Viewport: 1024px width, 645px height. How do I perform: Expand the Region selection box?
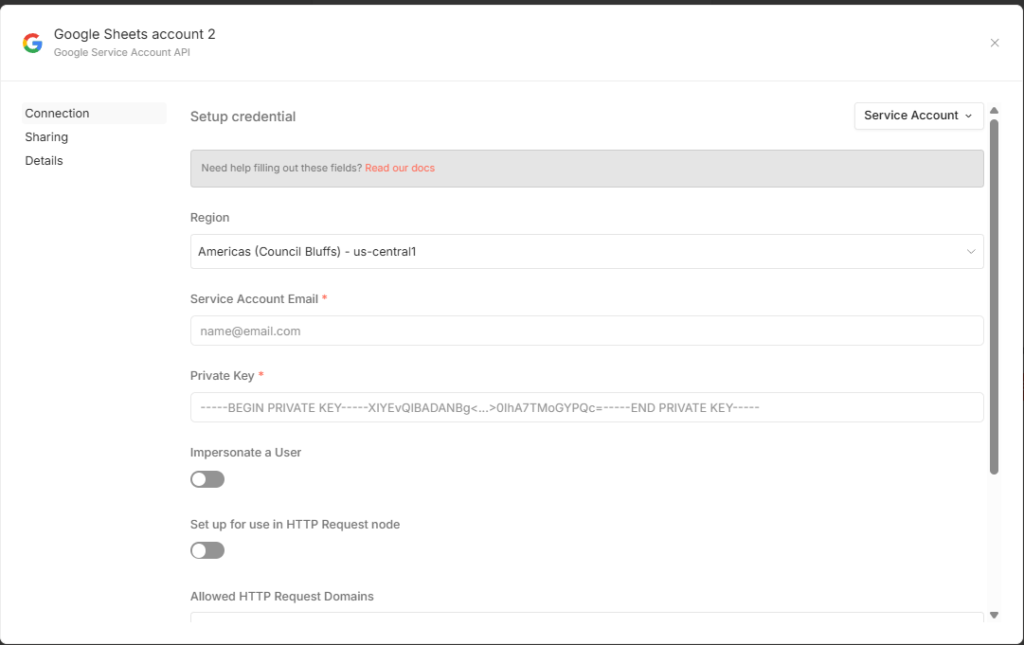pyautogui.click(x=586, y=252)
